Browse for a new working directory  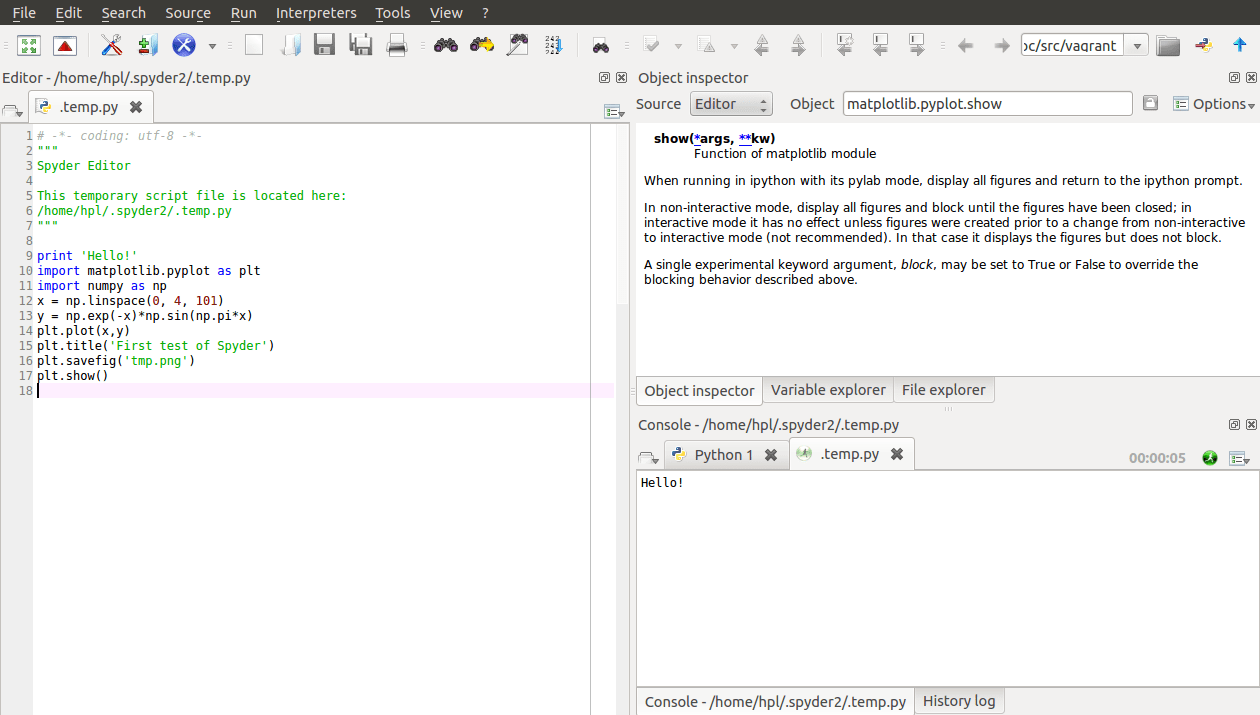[x=1168, y=45]
